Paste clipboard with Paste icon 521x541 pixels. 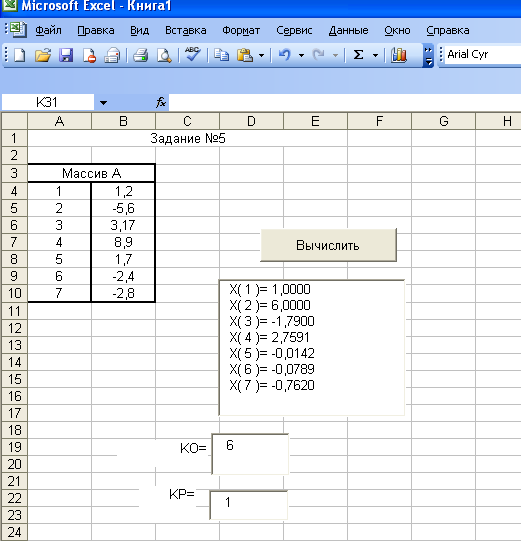245,55
